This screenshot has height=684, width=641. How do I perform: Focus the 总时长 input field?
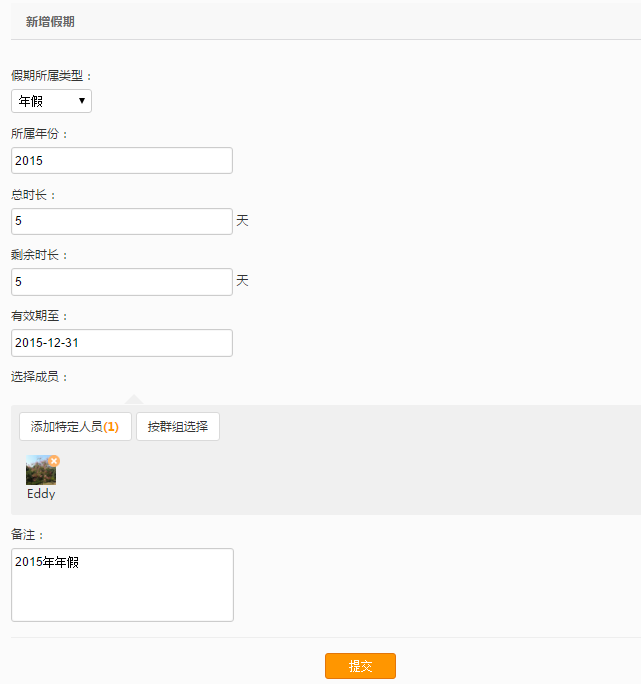click(122, 221)
